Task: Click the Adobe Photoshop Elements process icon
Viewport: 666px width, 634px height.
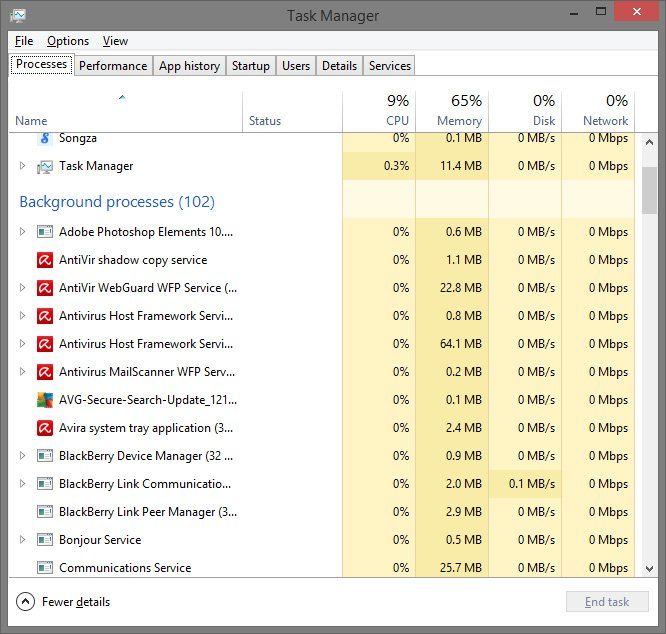Action: pos(45,232)
